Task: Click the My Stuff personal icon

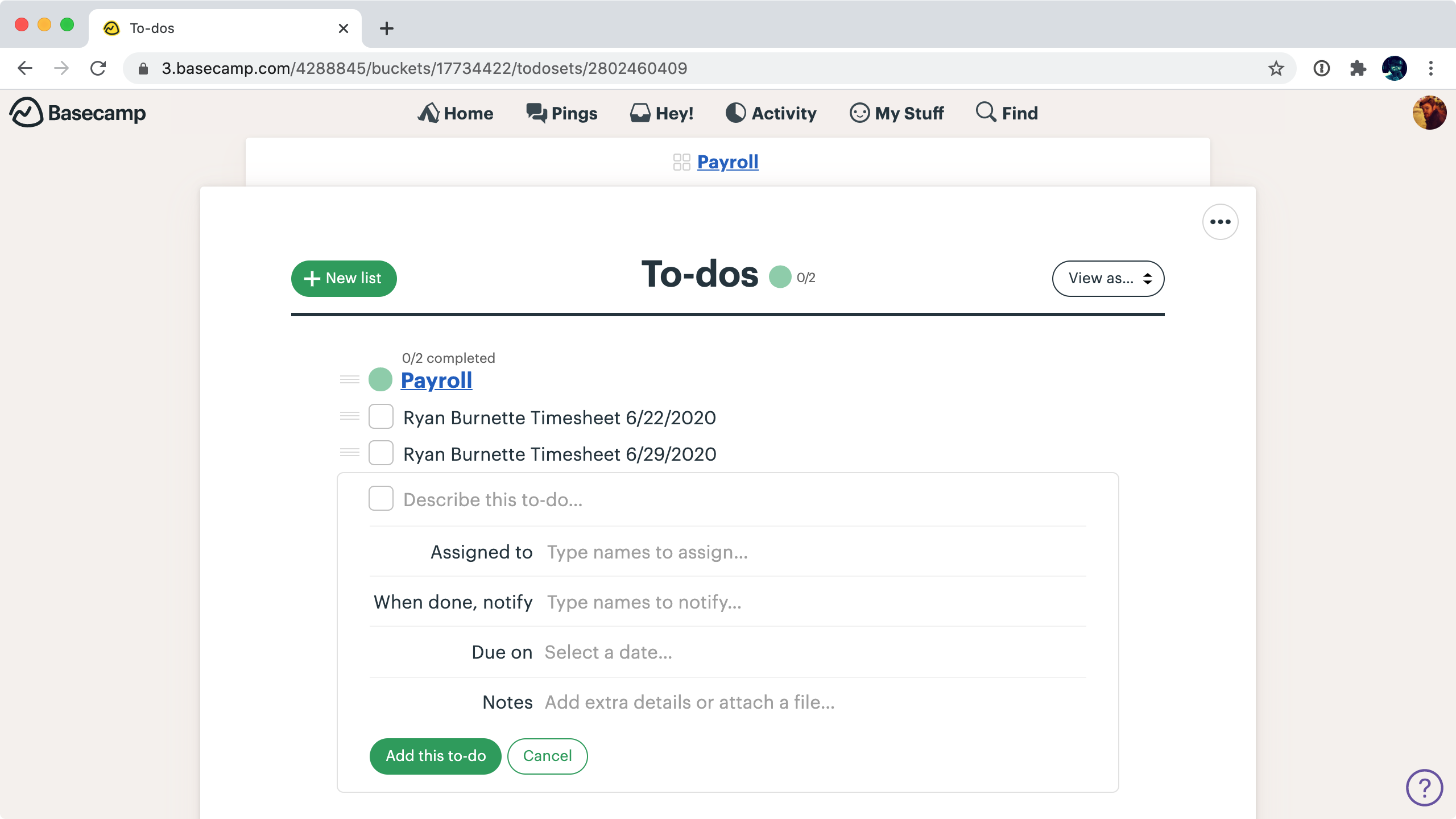Action: [858, 113]
